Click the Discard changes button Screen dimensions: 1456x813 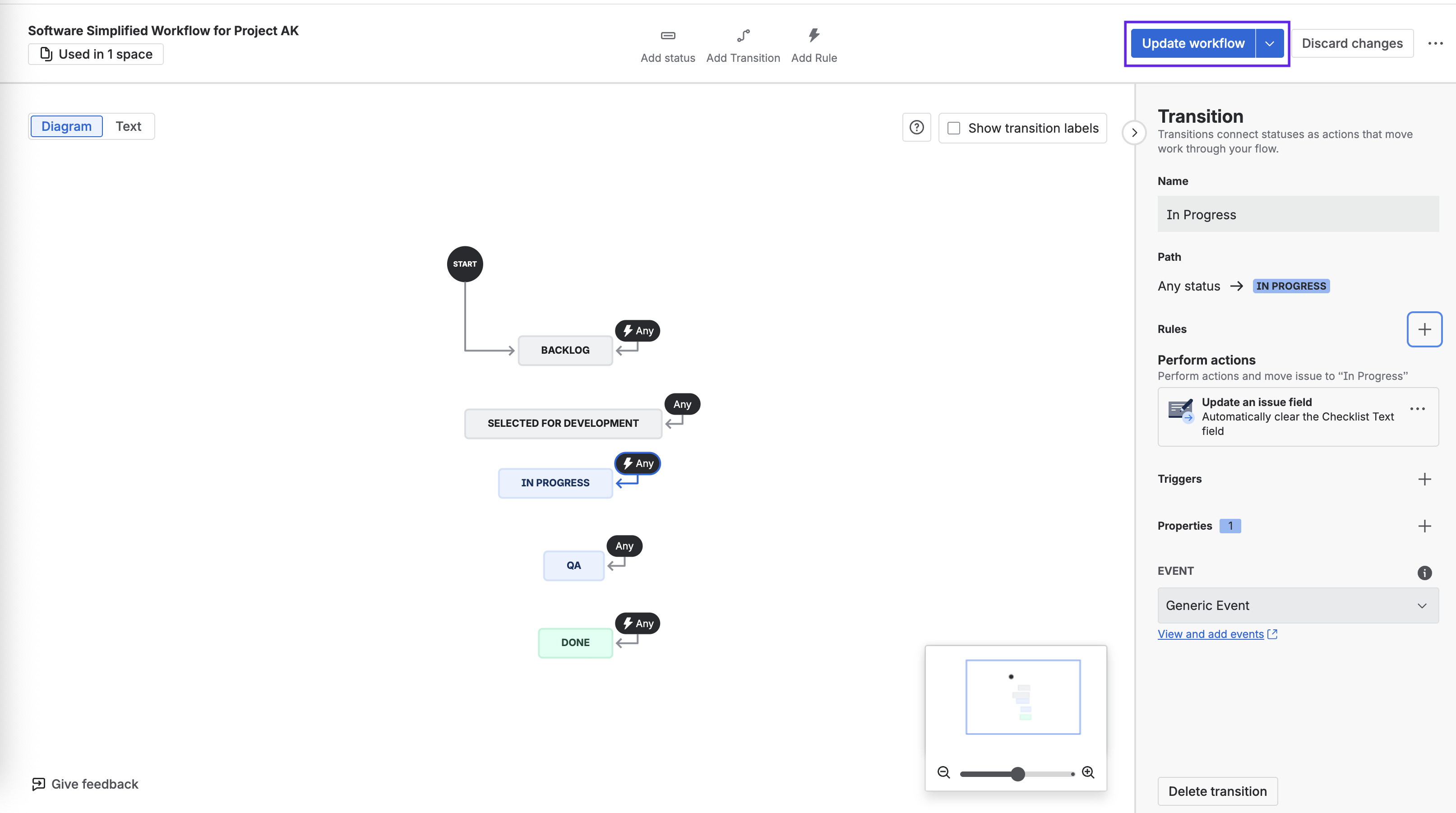click(1352, 43)
